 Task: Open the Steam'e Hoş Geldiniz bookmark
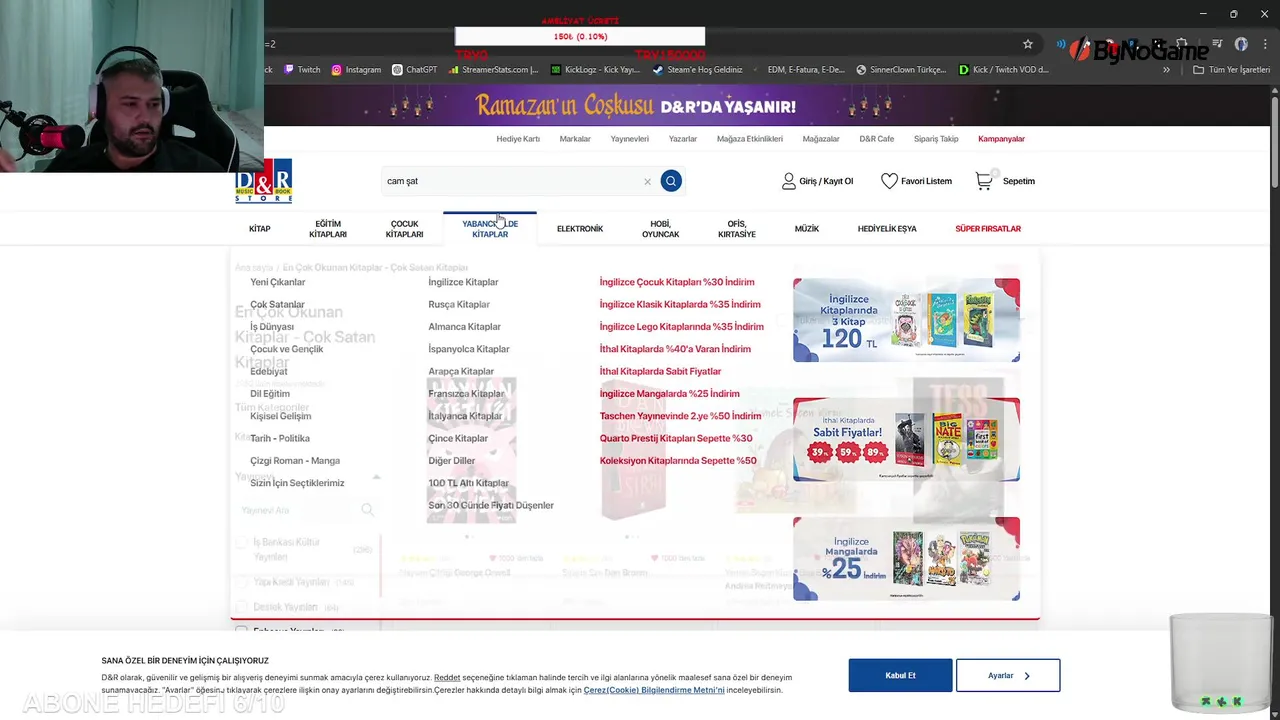697,70
